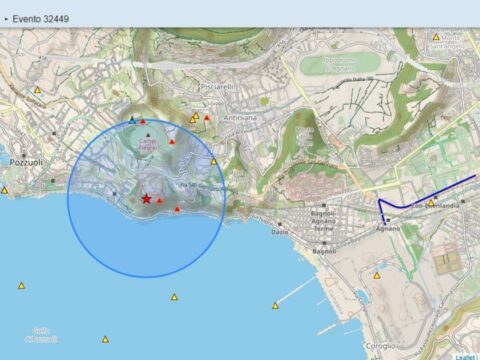The height and width of the screenshot is (360, 480).
Task: Select the red triangle on the coastline
Action: pos(177,209)
